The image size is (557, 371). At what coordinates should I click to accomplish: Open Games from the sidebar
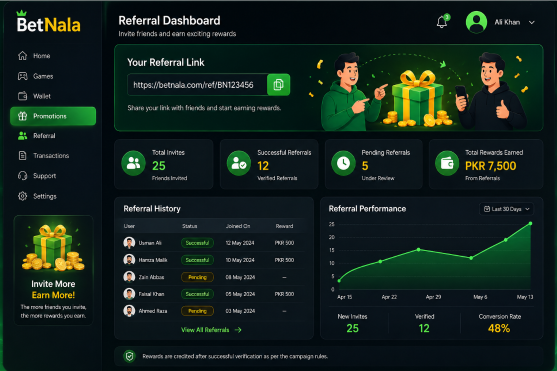(53, 76)
